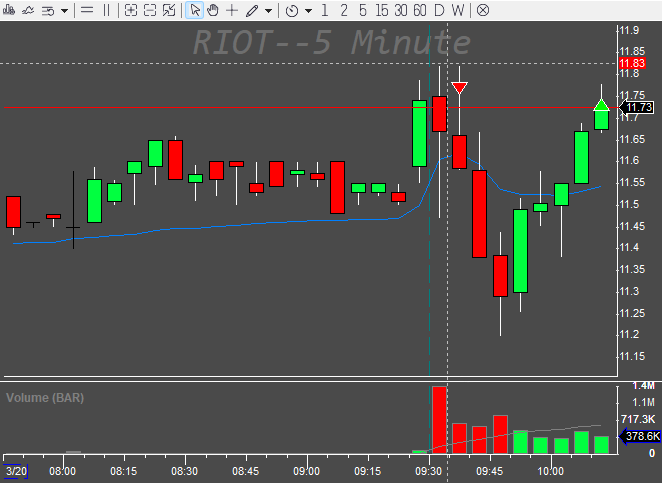Click the zoom in plus-box icon
The height and width of the screenshot is (483, 662).
pyautogui.click(x=131, y=10)
